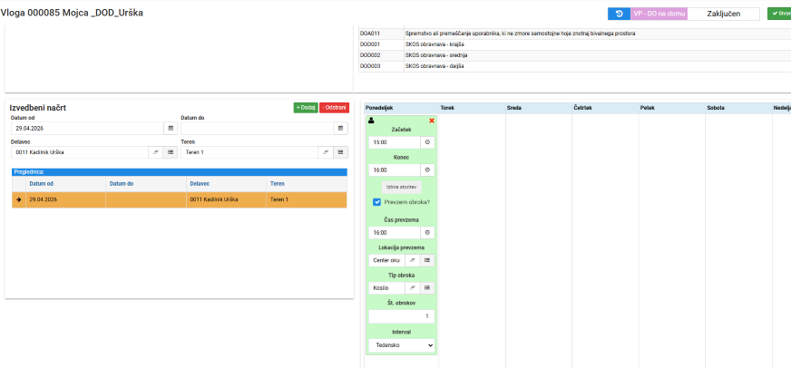Click the Čas prevzema field 16:00

coord(394,233)
